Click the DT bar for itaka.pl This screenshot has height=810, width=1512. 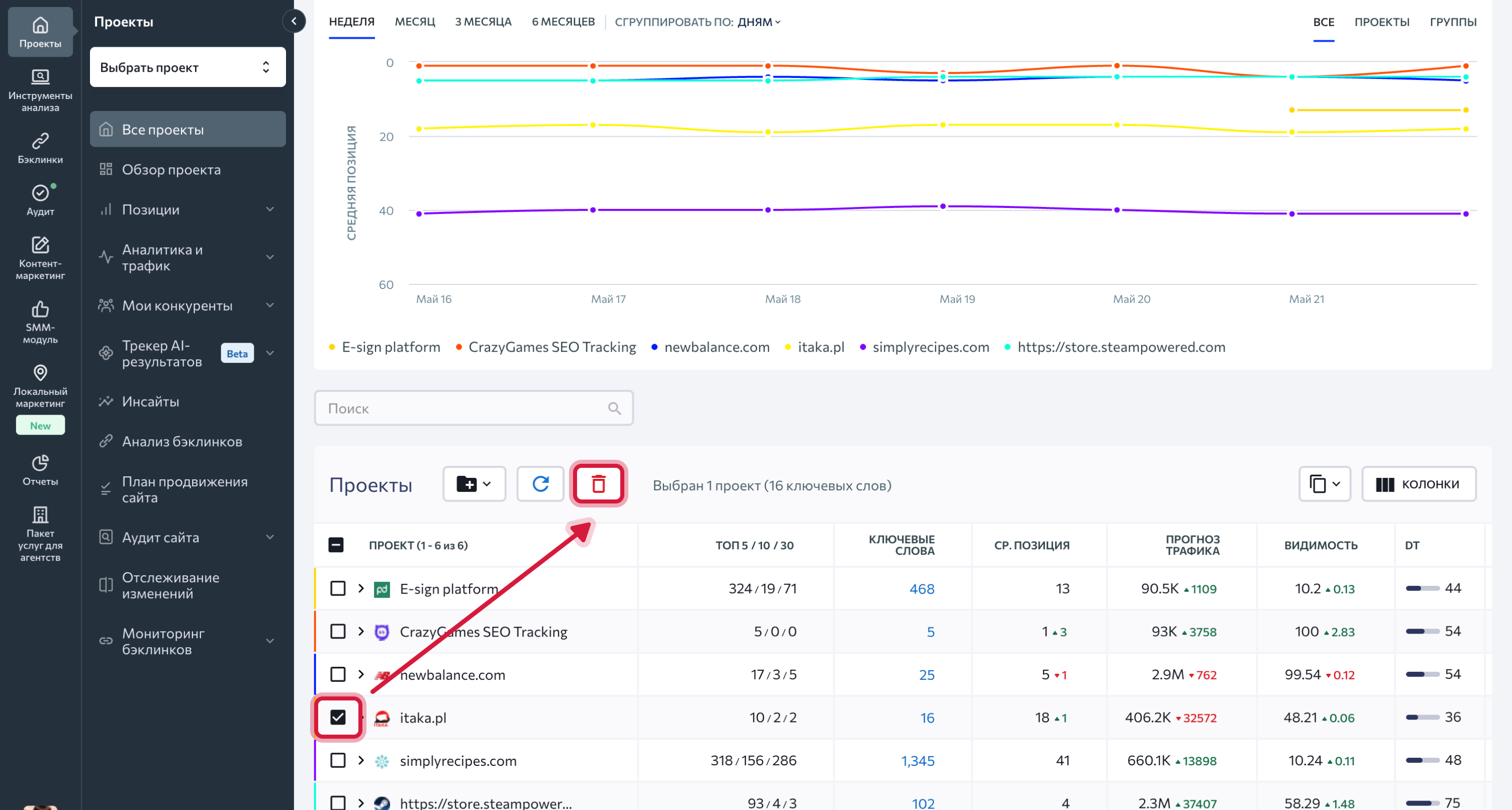[1422, 717]
